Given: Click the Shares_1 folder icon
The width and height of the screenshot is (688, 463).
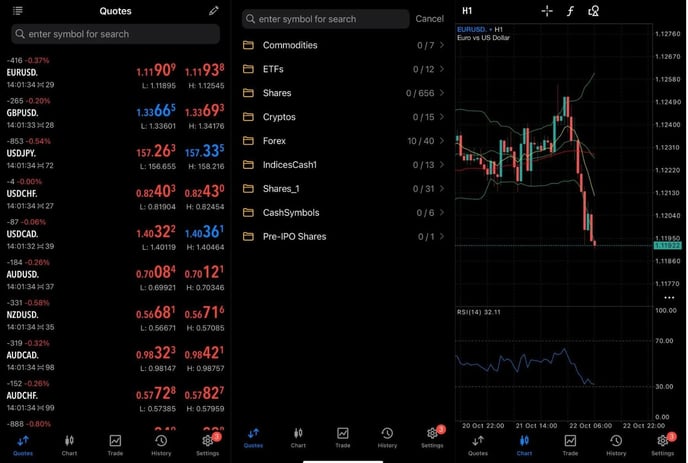Looking at the screenshot, I should [248, 189].
